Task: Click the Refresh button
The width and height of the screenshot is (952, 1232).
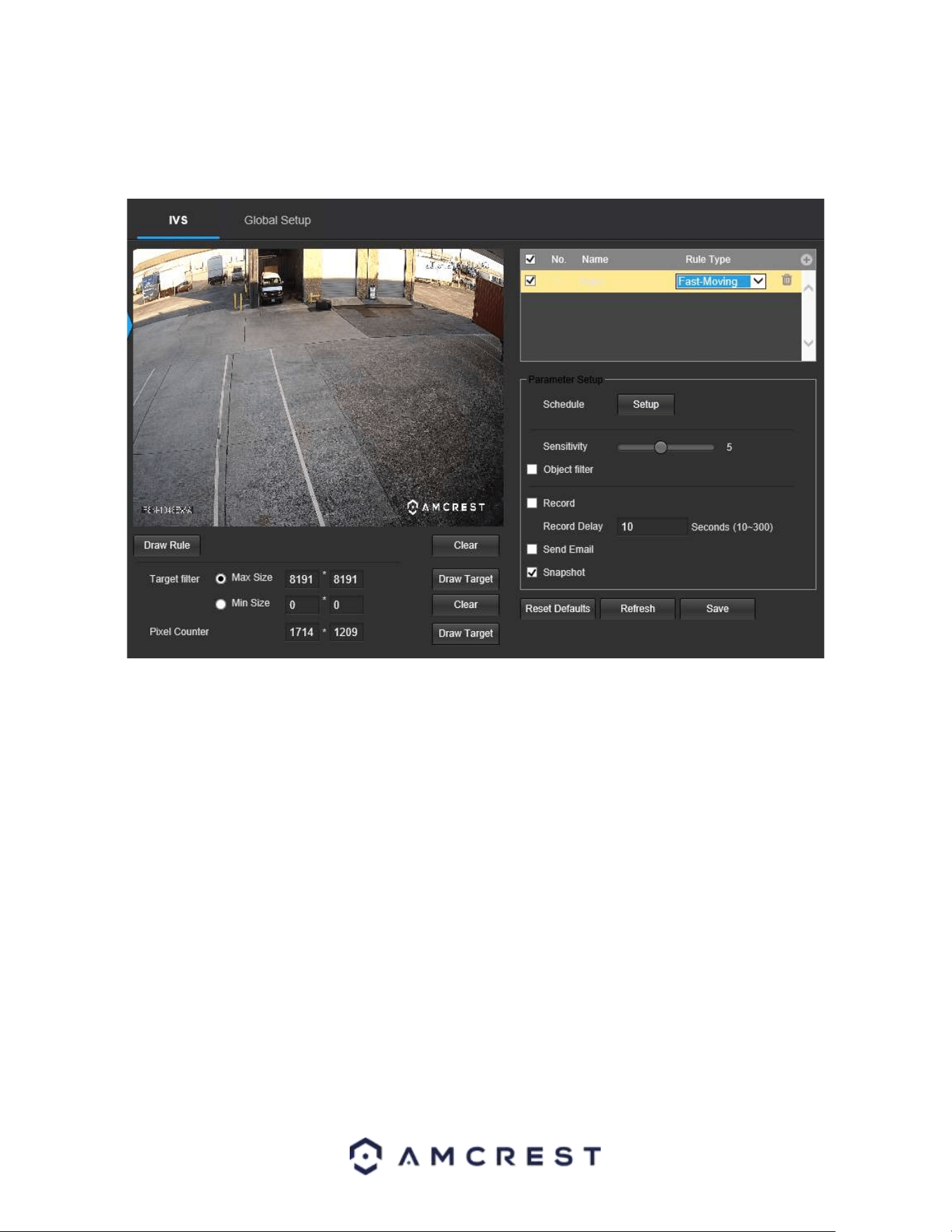Action: [x=637, y=609]
